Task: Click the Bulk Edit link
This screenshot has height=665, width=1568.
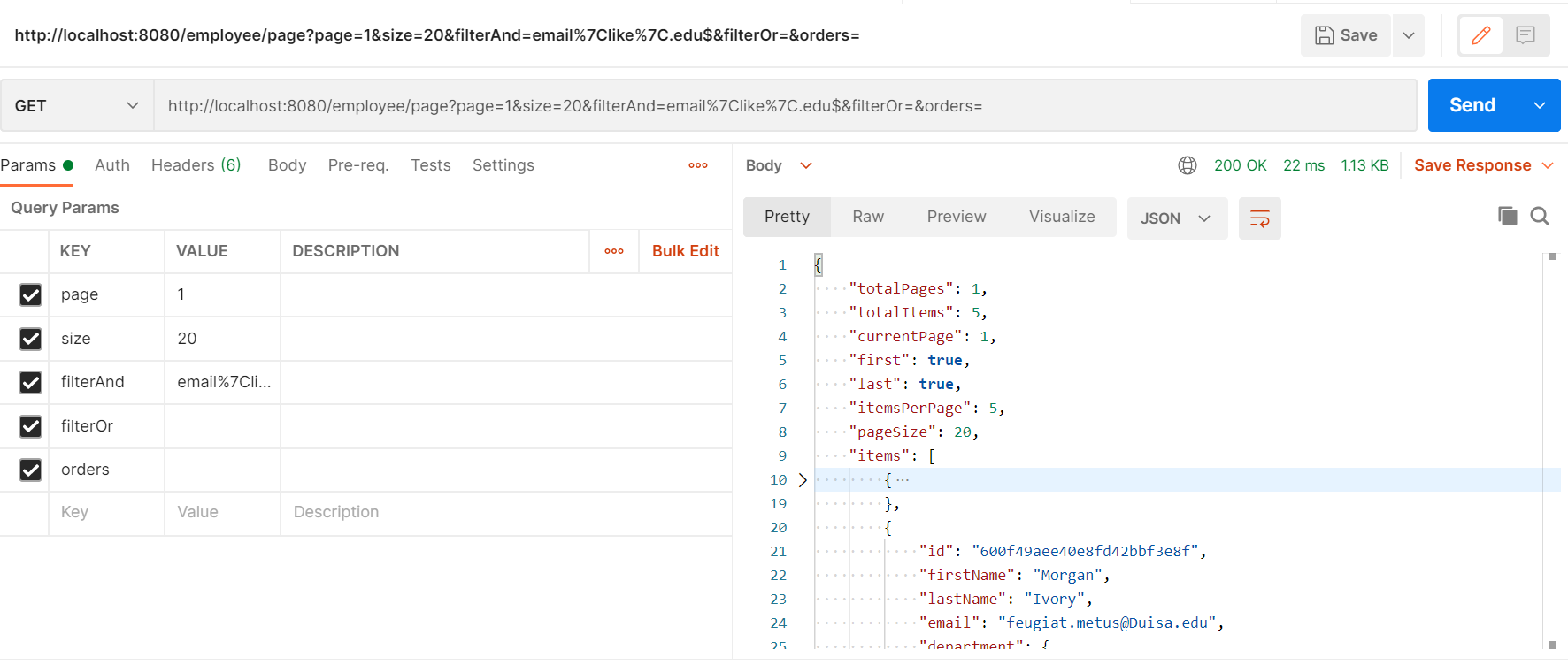Action: coord(685,251)
